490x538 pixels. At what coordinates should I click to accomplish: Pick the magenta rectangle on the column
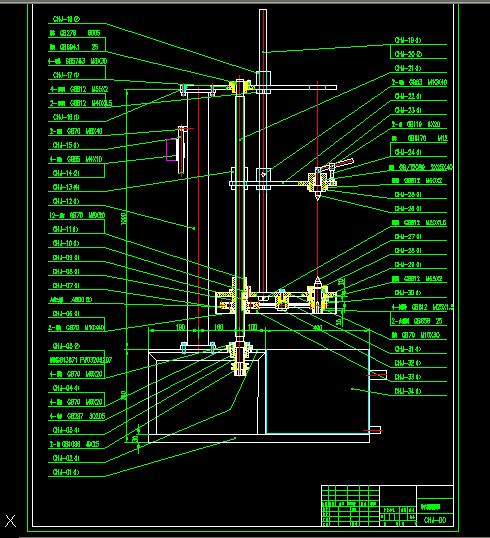pos(172,150)
